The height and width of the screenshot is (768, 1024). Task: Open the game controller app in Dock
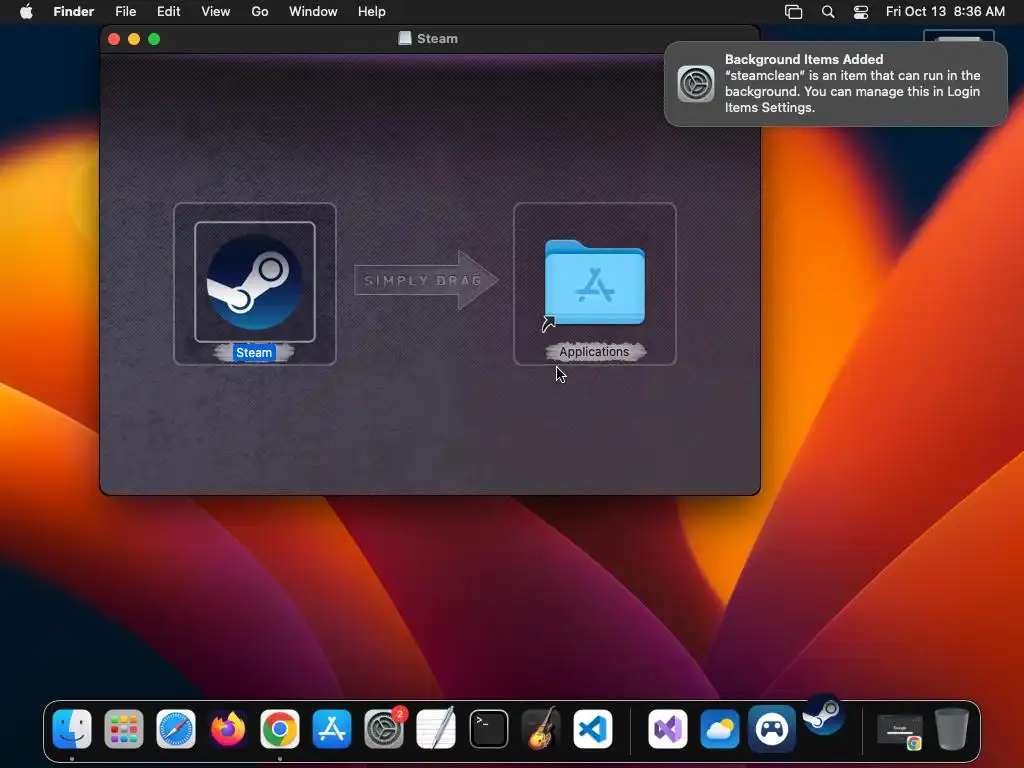(x=772, y=729)
